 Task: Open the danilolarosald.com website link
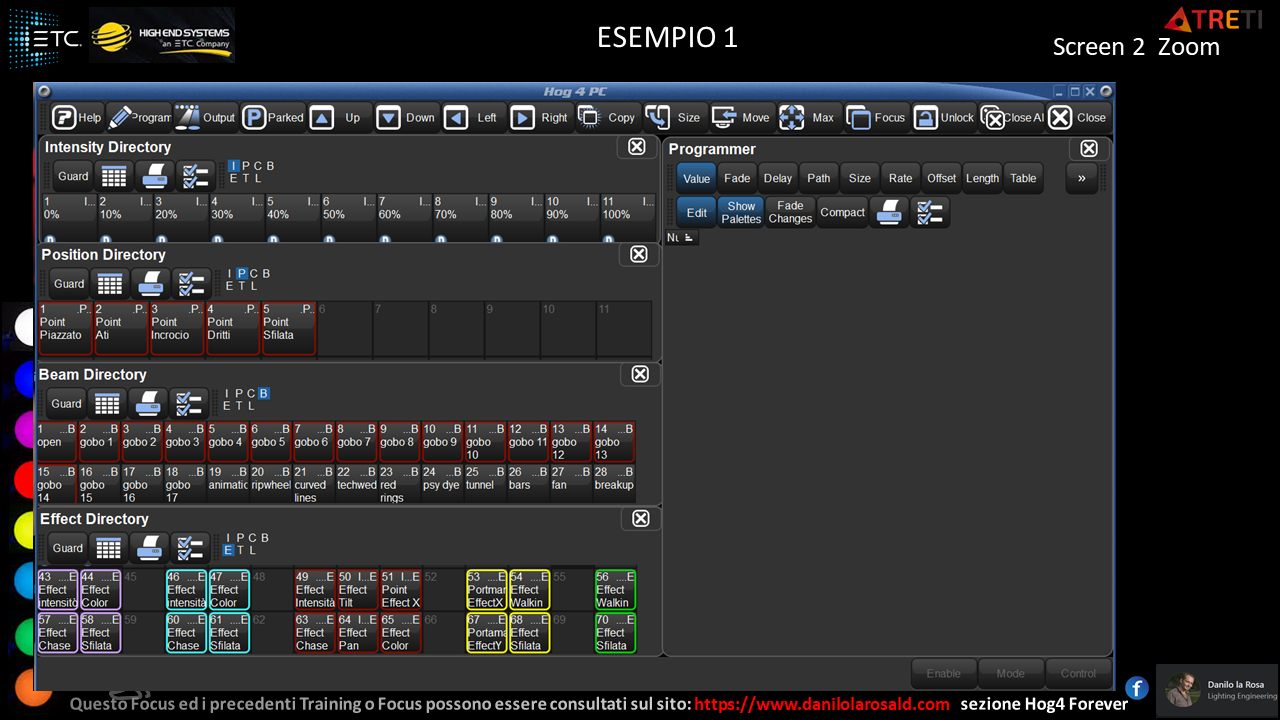(x=822, y=704)
